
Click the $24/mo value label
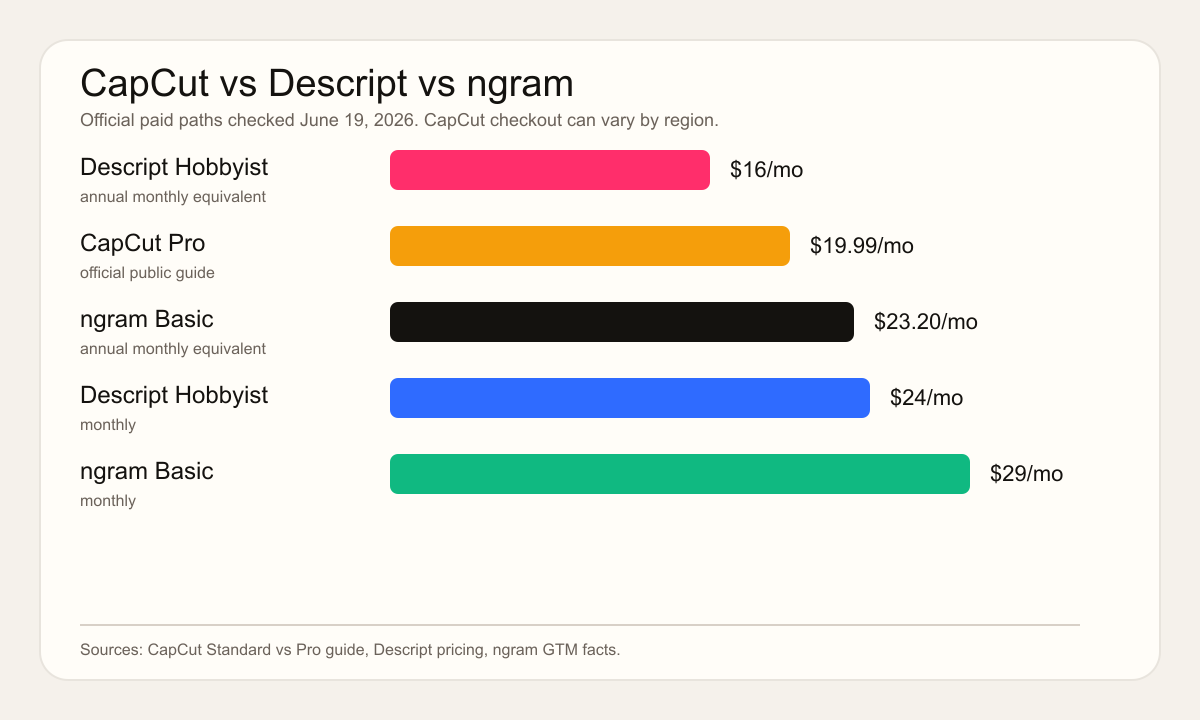pos(927,398)
